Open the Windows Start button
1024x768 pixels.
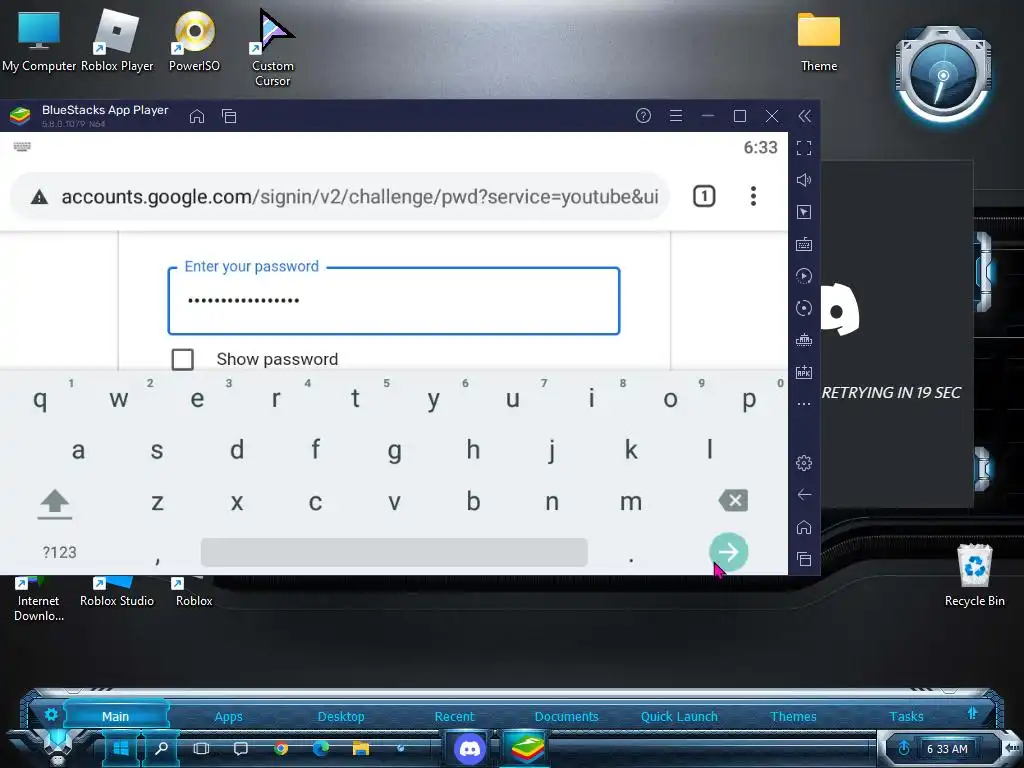[x=121, y=748]
